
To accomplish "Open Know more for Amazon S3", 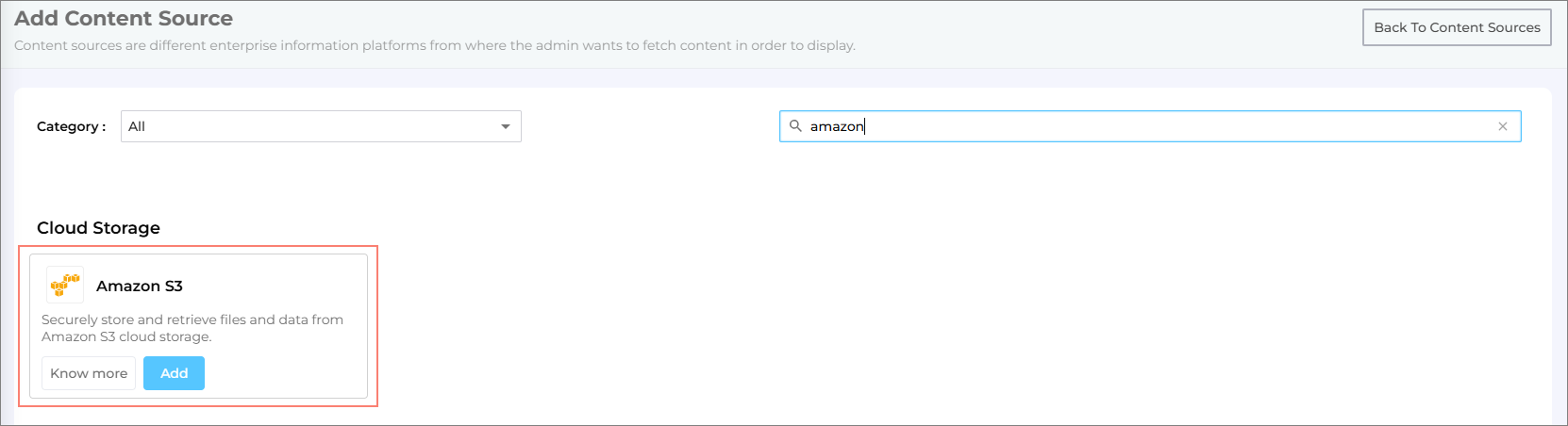I will (89, 373).
